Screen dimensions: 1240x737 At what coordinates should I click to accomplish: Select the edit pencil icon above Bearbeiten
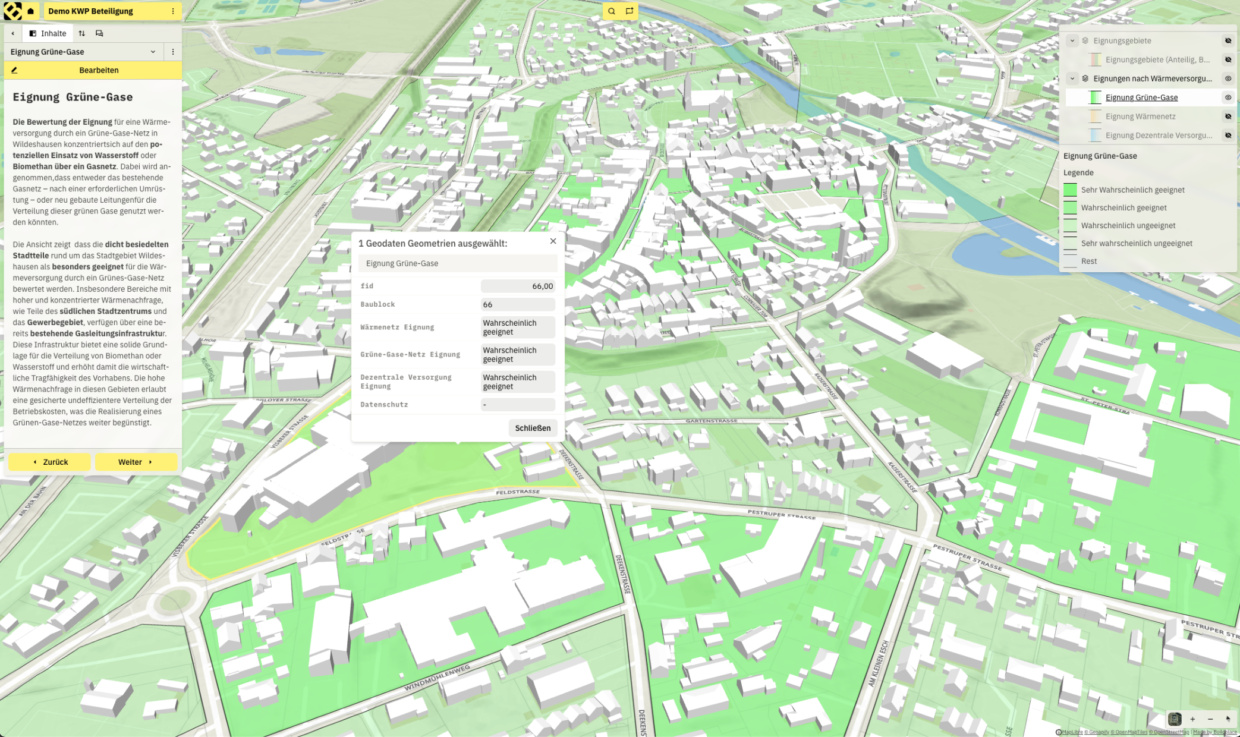pos(14,70)
